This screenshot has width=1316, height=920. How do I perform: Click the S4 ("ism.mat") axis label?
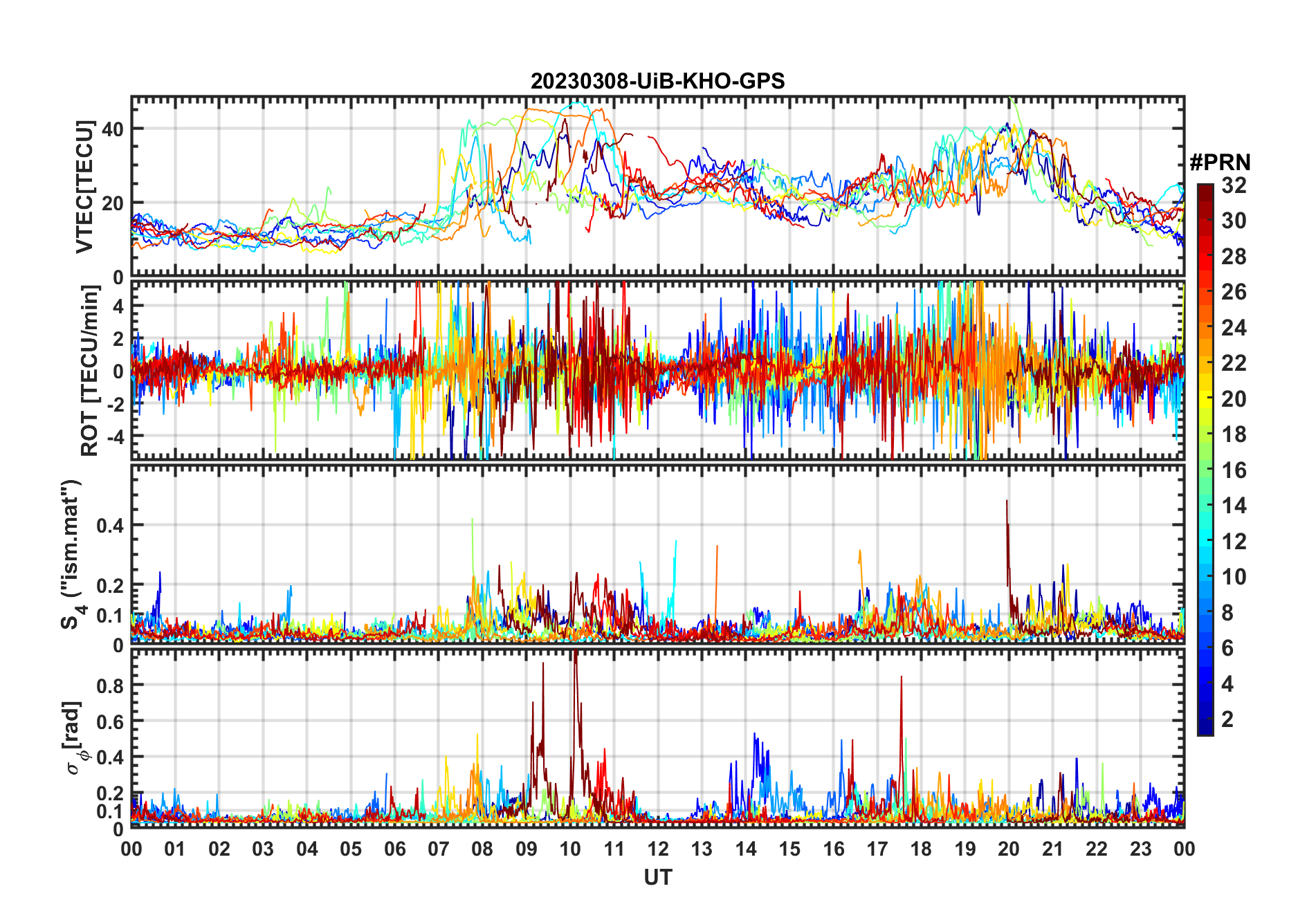coord(71,554)
